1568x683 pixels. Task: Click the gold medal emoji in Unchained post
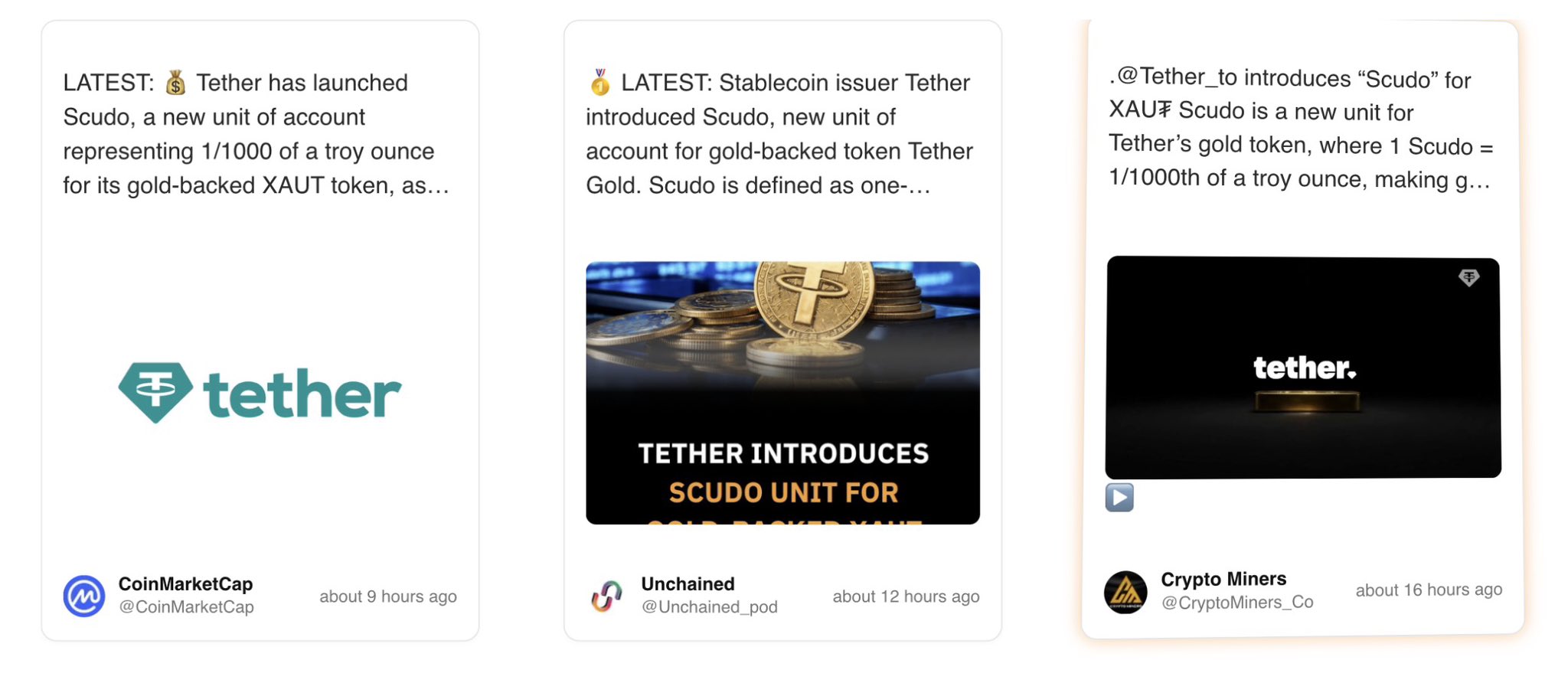click(600, 83)
